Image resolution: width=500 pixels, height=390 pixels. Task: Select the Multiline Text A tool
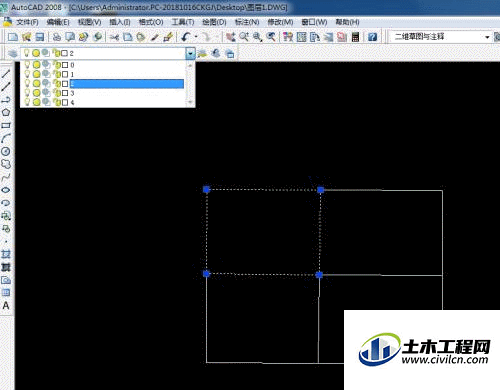(6, 305)
